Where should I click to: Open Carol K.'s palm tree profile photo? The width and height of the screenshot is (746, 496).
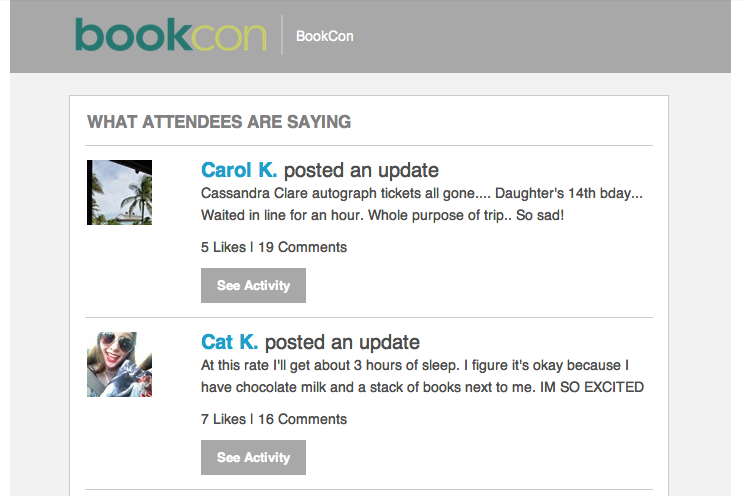119,192
